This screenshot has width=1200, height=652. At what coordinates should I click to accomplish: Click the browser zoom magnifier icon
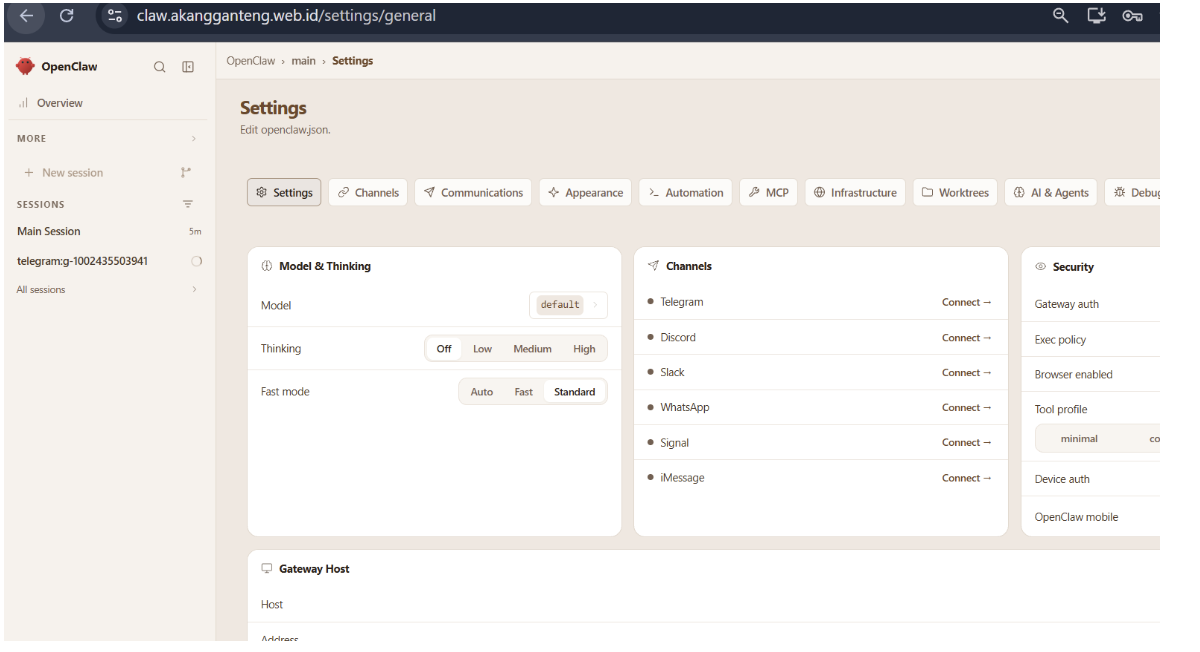1061,15
